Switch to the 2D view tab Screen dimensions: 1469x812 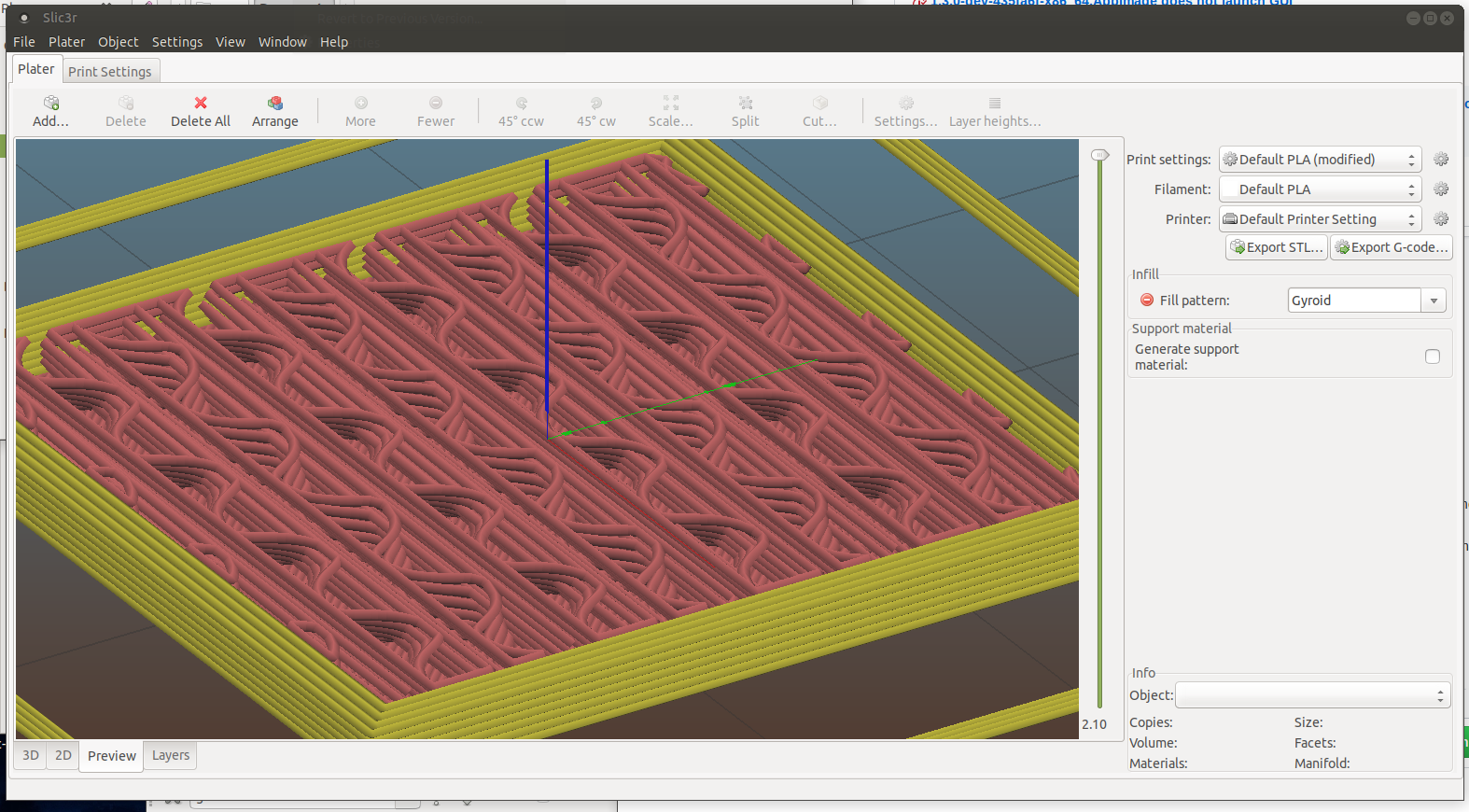point(63,755)
